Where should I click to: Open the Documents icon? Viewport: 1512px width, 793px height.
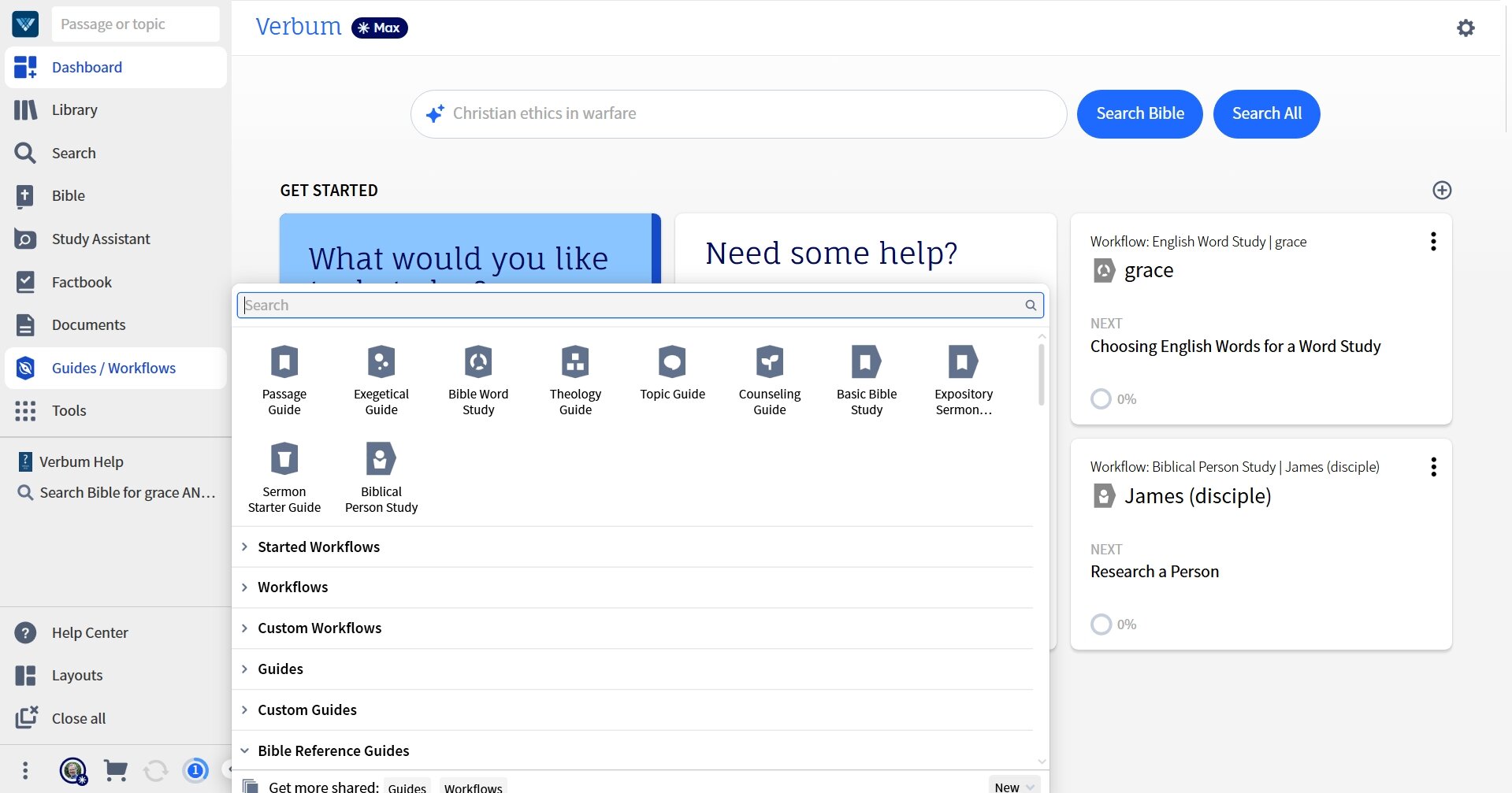click(x=25, y=325)
